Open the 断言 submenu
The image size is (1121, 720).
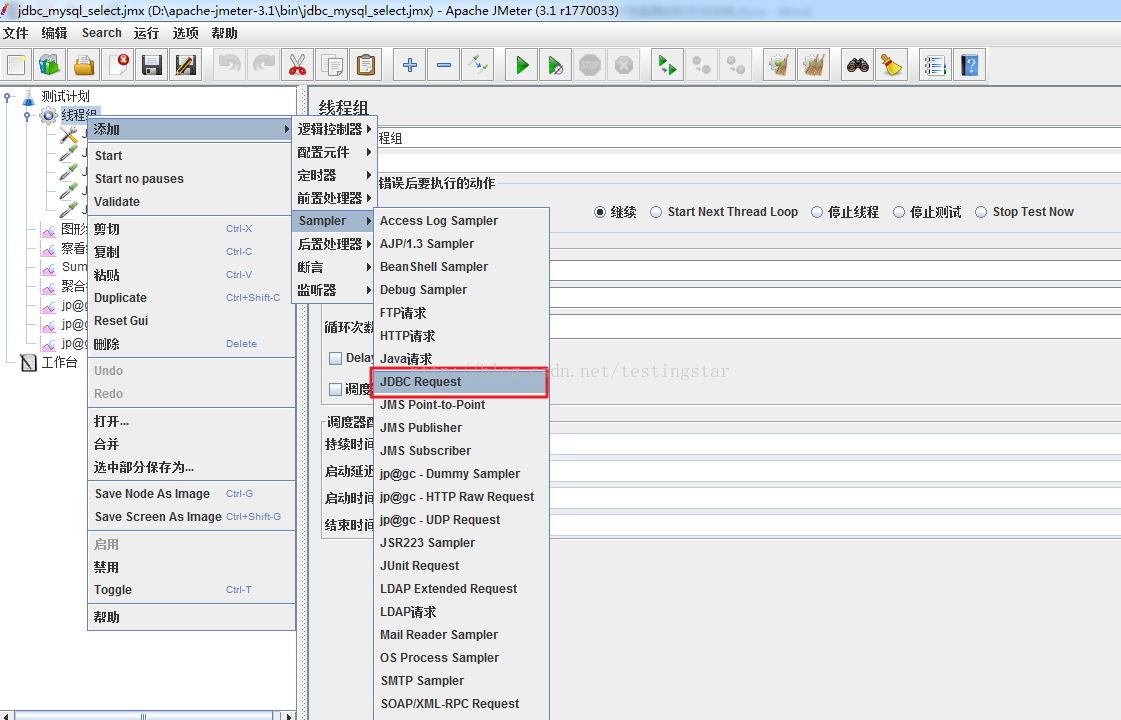point(334,267)
